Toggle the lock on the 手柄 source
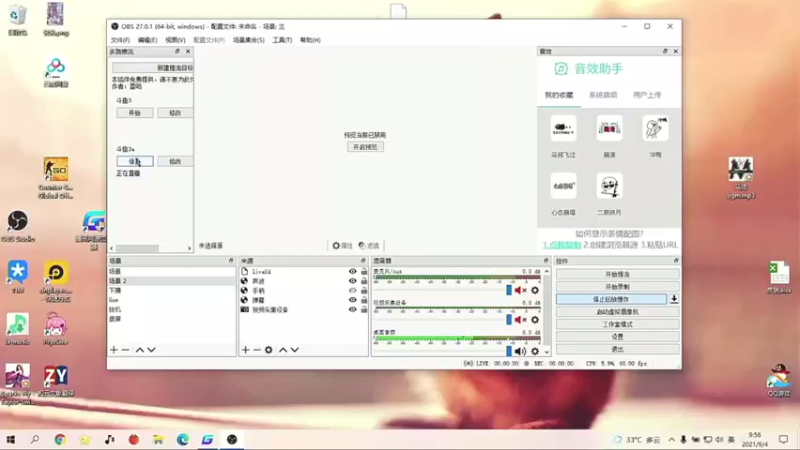The width and height of the screenshot is (800, 450). [x=364, y=291]
